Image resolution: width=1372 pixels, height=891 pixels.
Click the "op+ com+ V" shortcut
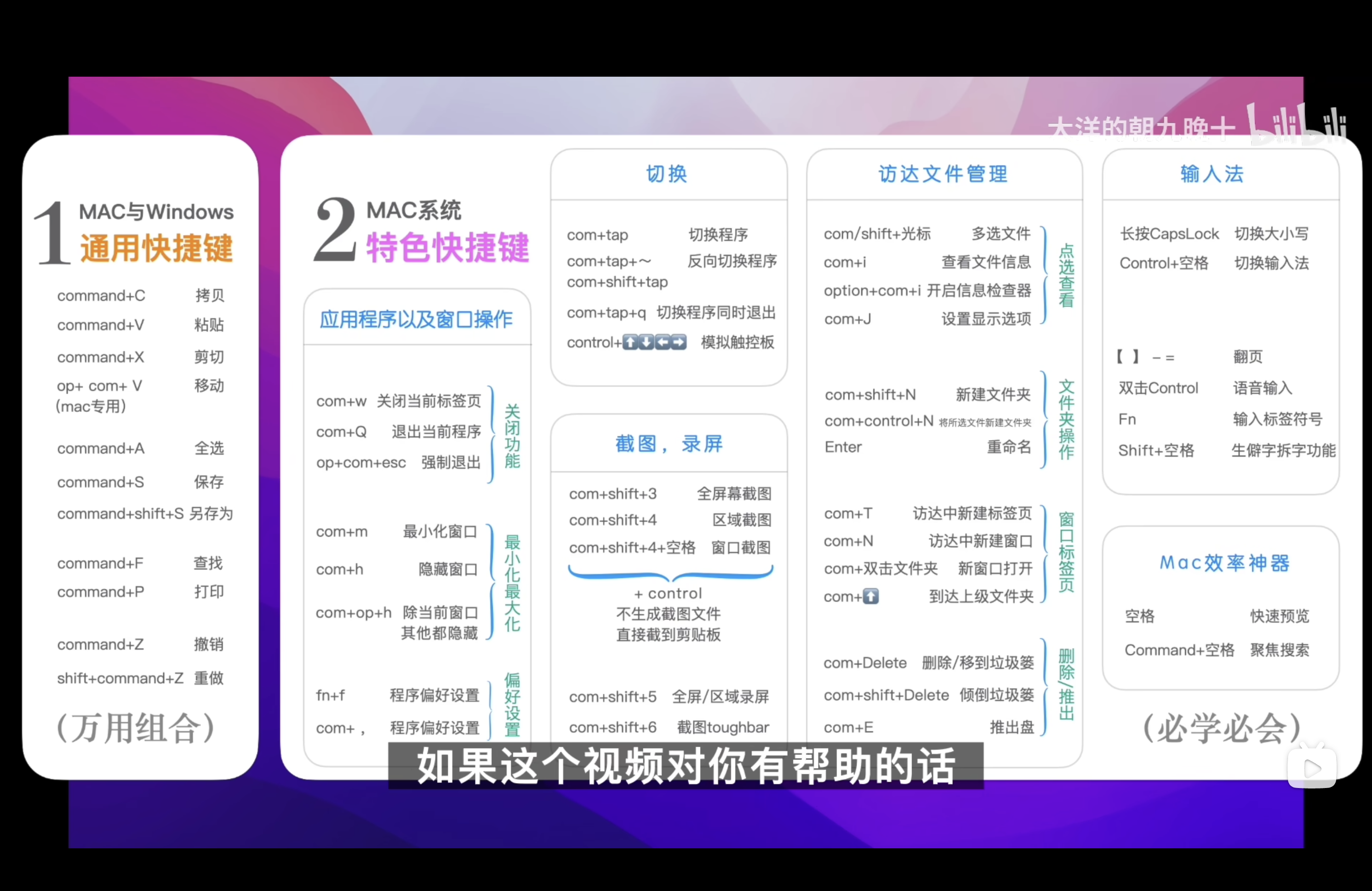tap(99, 386)
